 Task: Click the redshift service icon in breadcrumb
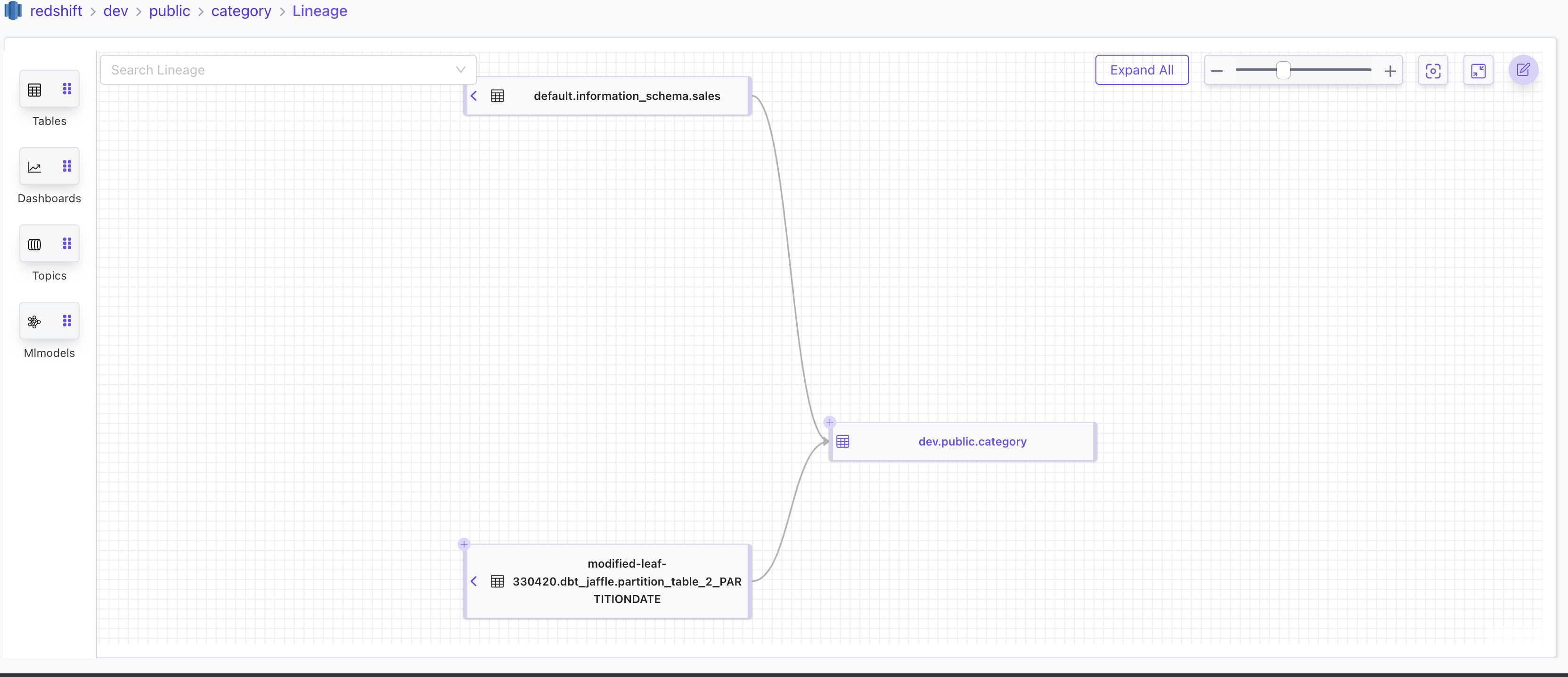(x=13, y=10)
